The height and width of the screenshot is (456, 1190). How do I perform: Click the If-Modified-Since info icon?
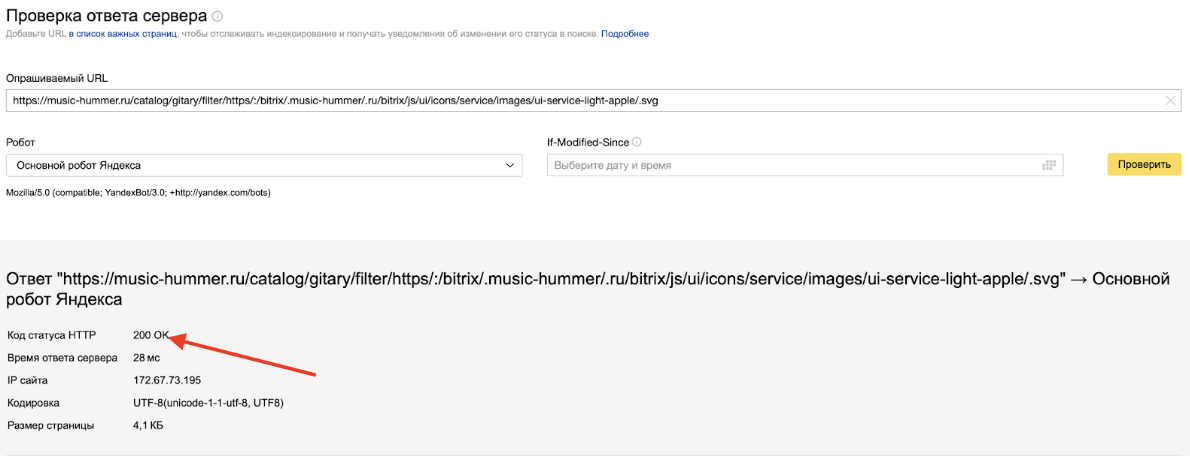click(636, 142)
